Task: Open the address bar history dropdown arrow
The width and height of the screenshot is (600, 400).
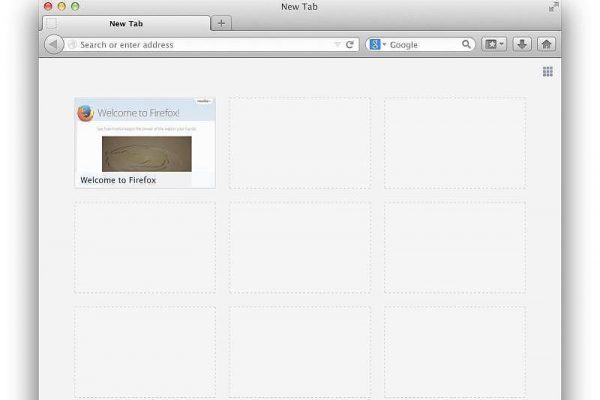Action: (337, 45)
